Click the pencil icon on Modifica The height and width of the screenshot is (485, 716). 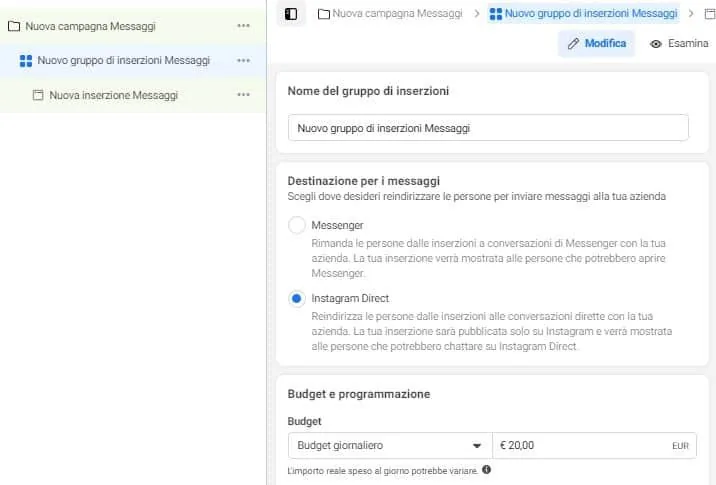click(x=573, y=44)
